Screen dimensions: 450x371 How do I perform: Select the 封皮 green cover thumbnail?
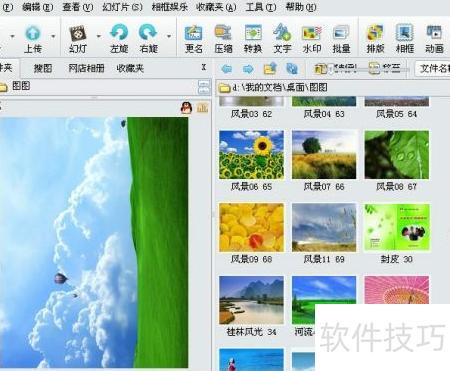tap(397, 227)
